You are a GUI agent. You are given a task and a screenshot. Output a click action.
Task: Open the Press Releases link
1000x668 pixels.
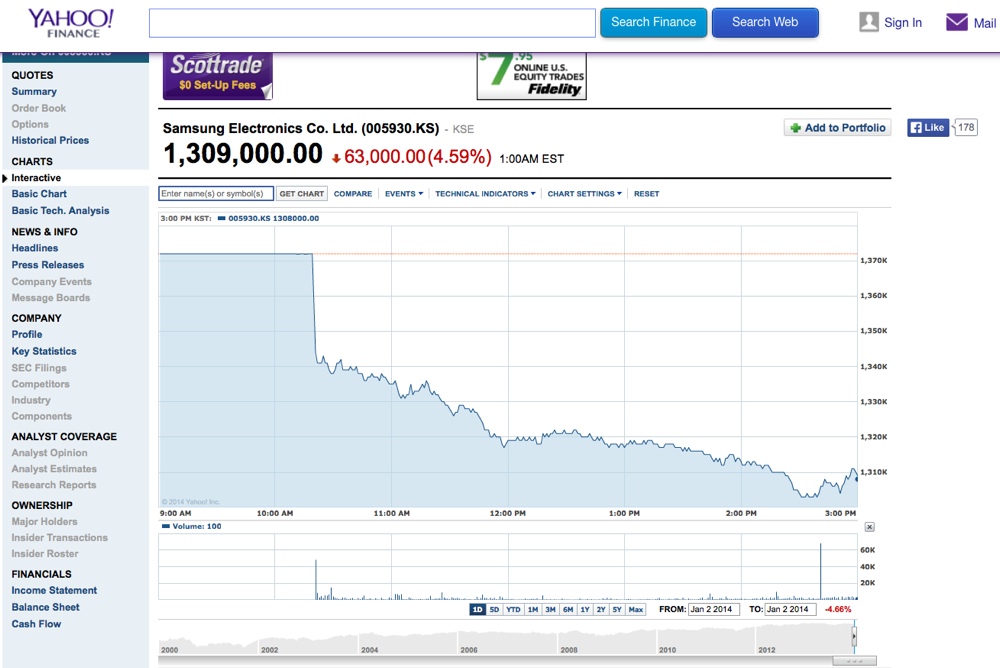pyautogui.click(x=47, y=265)
